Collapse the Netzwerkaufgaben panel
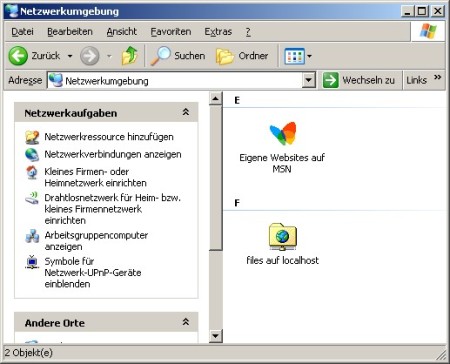The width and height of the screenshot is (450, 364). (186, 112)
